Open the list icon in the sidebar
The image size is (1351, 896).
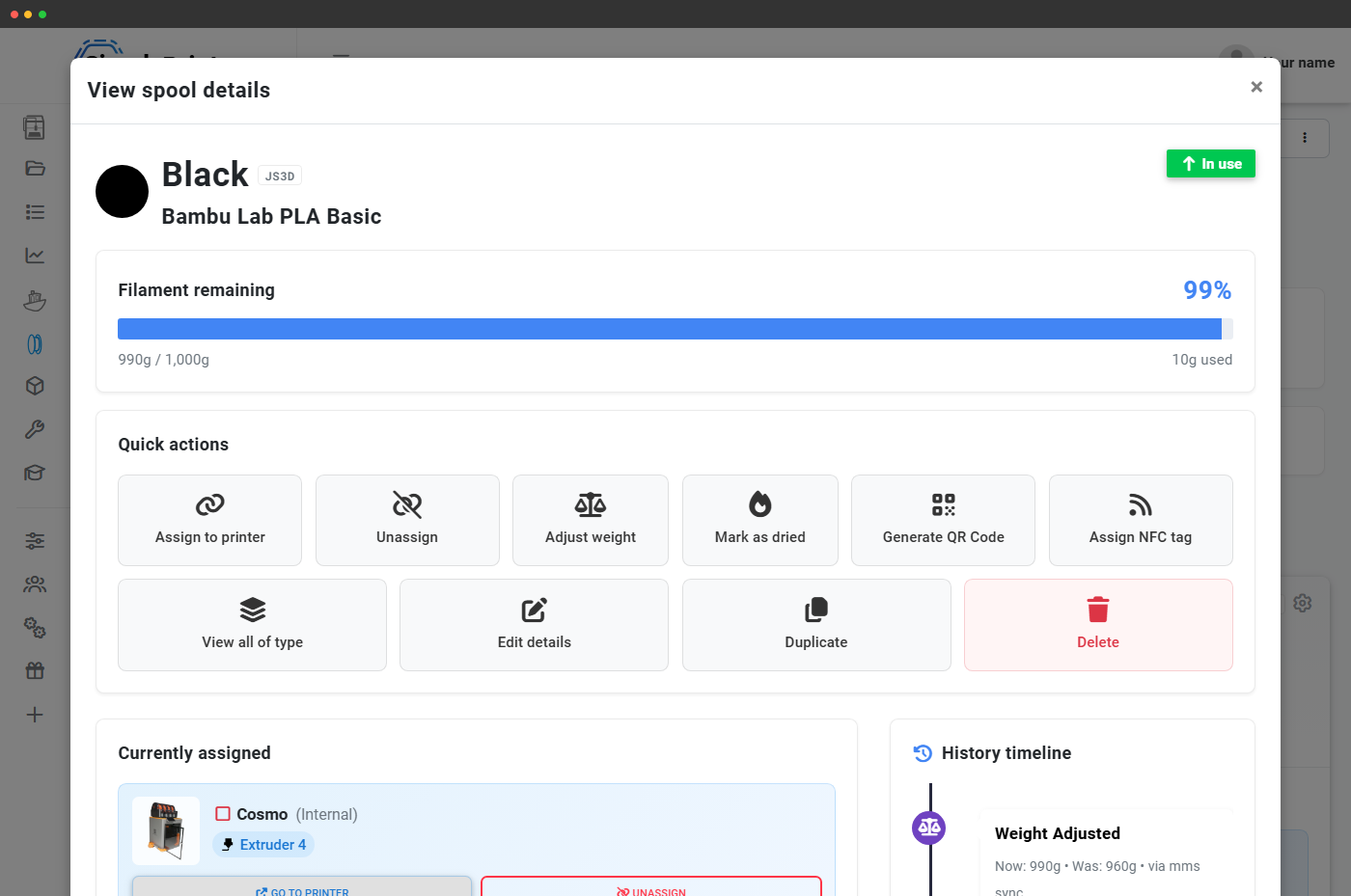tap(35, 212)
